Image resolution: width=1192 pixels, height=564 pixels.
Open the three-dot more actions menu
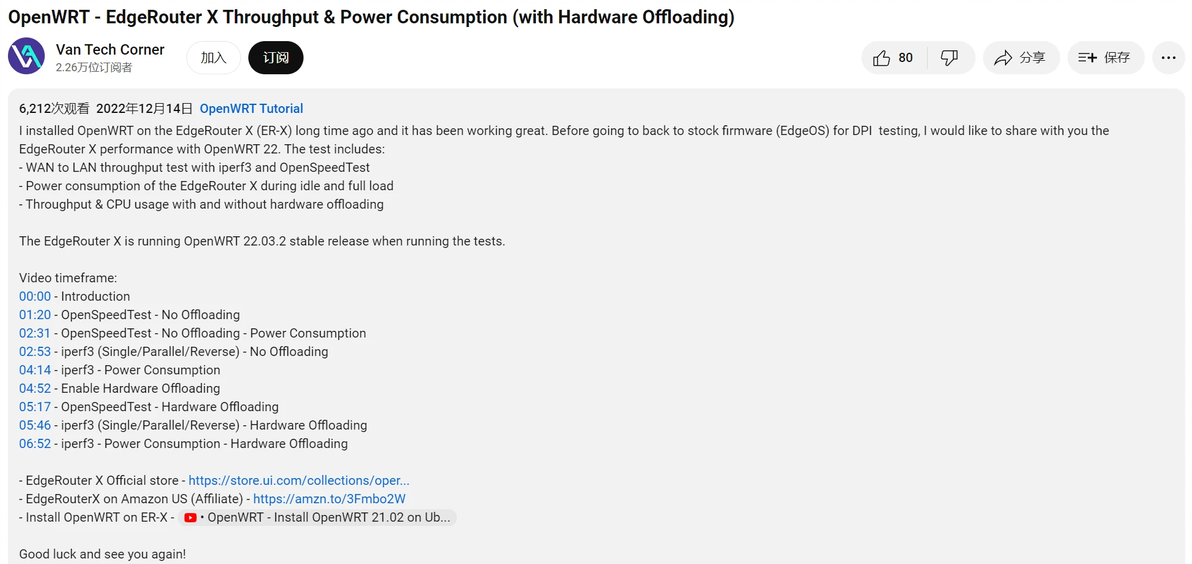[x=1168, y=58]
